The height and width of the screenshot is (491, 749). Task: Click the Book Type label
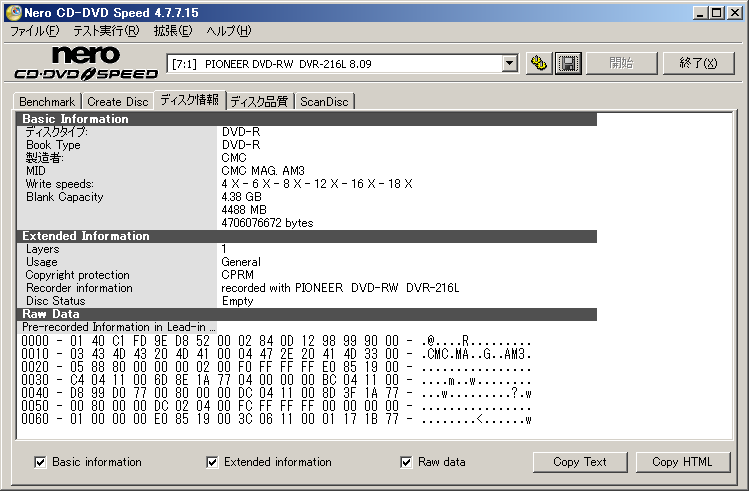[x=54, y=145]
